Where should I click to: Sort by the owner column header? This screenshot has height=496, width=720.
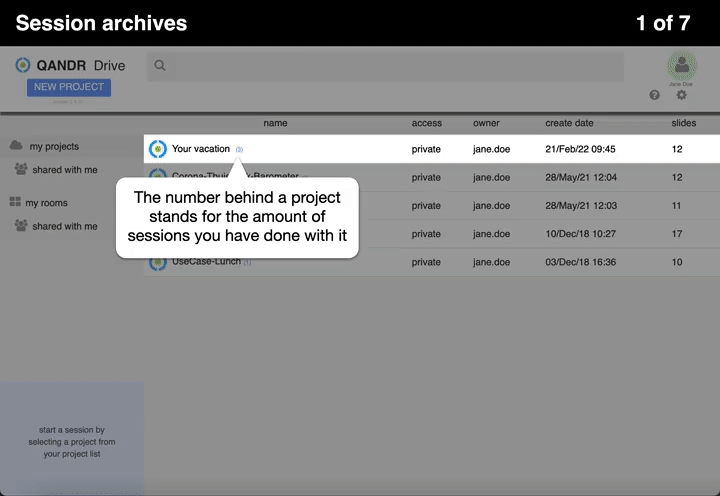[486, 123]
